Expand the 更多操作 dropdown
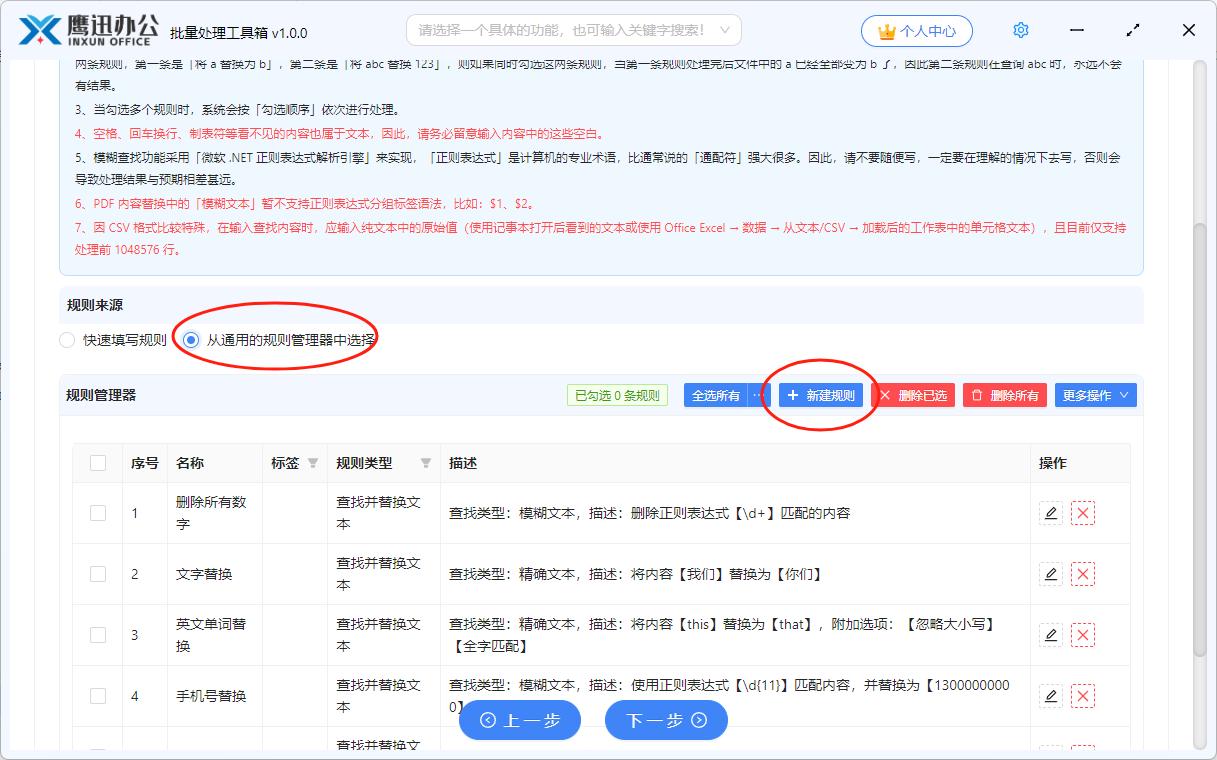Viewport: 1217px width, 760px height. pyautogui.click(x=1095, y=395)
